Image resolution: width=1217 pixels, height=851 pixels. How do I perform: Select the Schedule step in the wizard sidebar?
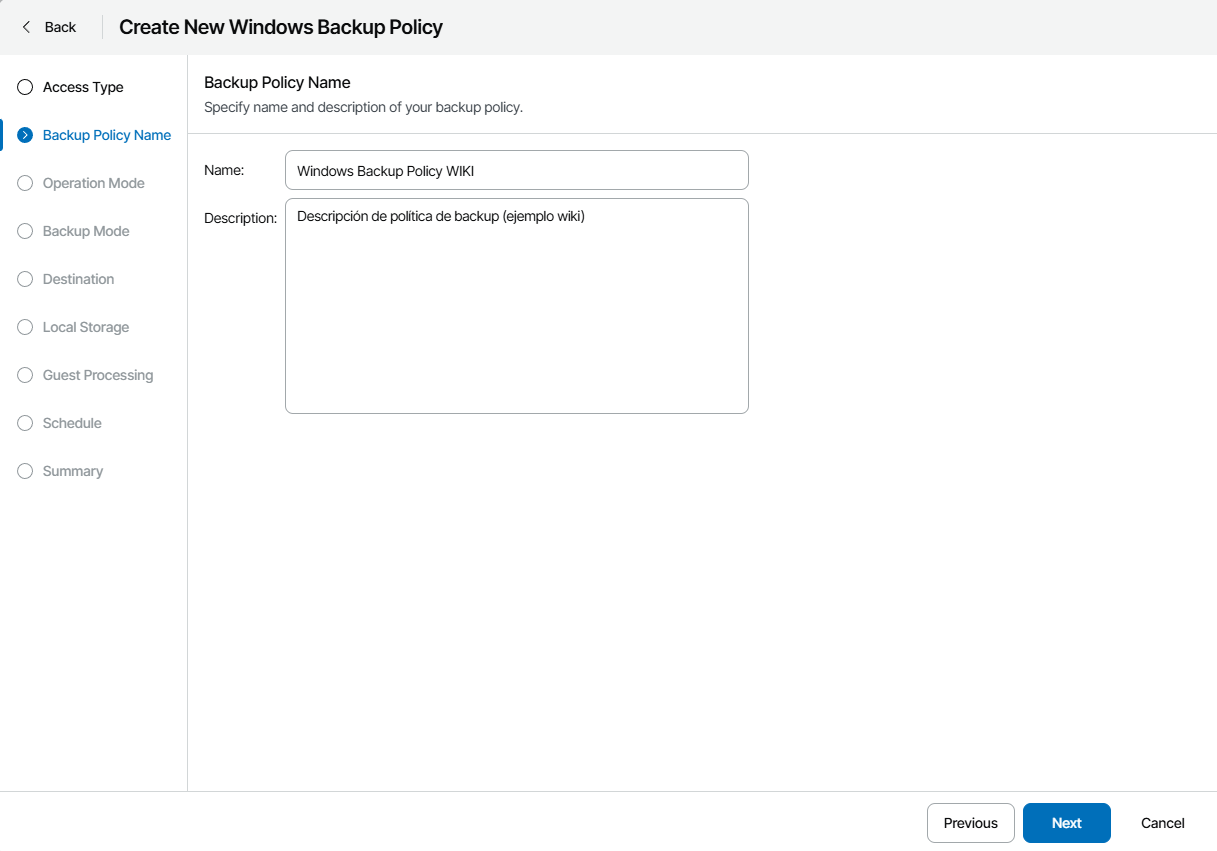pyautogui.click(x=72, y=423)
